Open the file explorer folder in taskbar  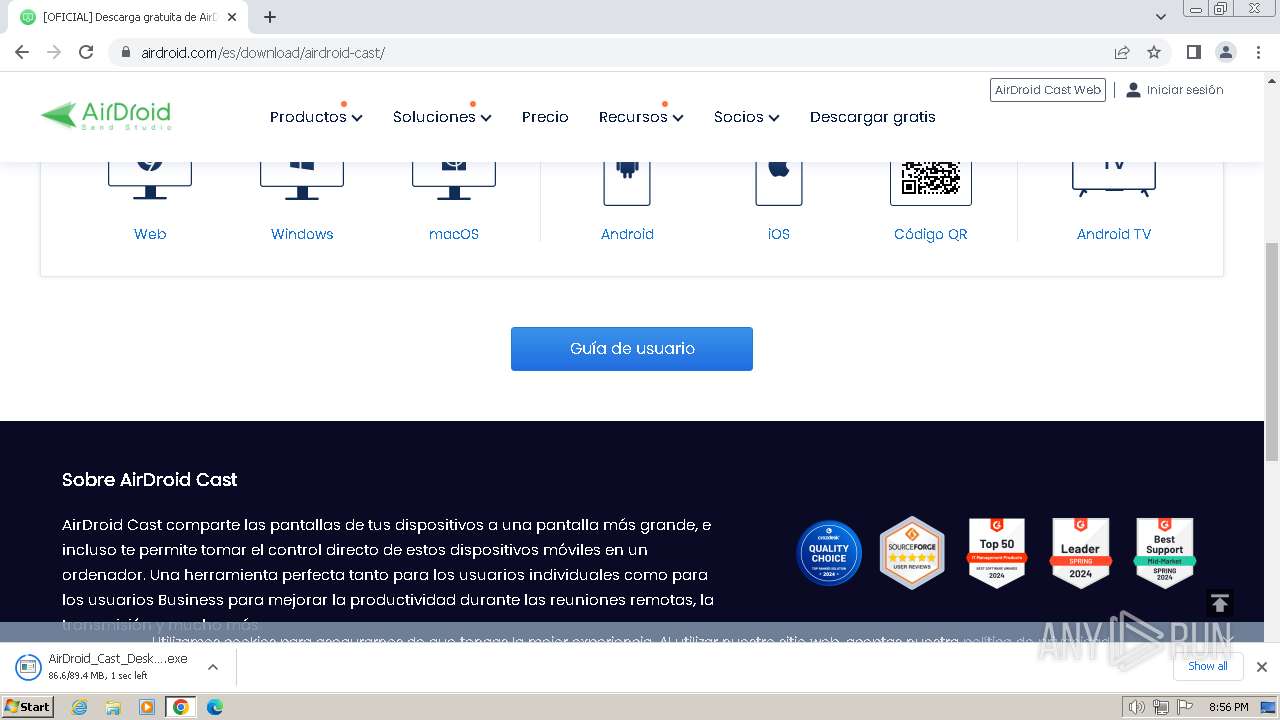[113, 707]
